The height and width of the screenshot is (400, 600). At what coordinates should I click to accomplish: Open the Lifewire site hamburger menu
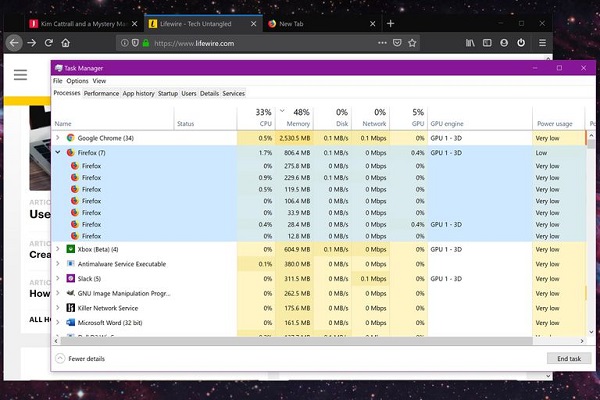(x=20, y=75)
